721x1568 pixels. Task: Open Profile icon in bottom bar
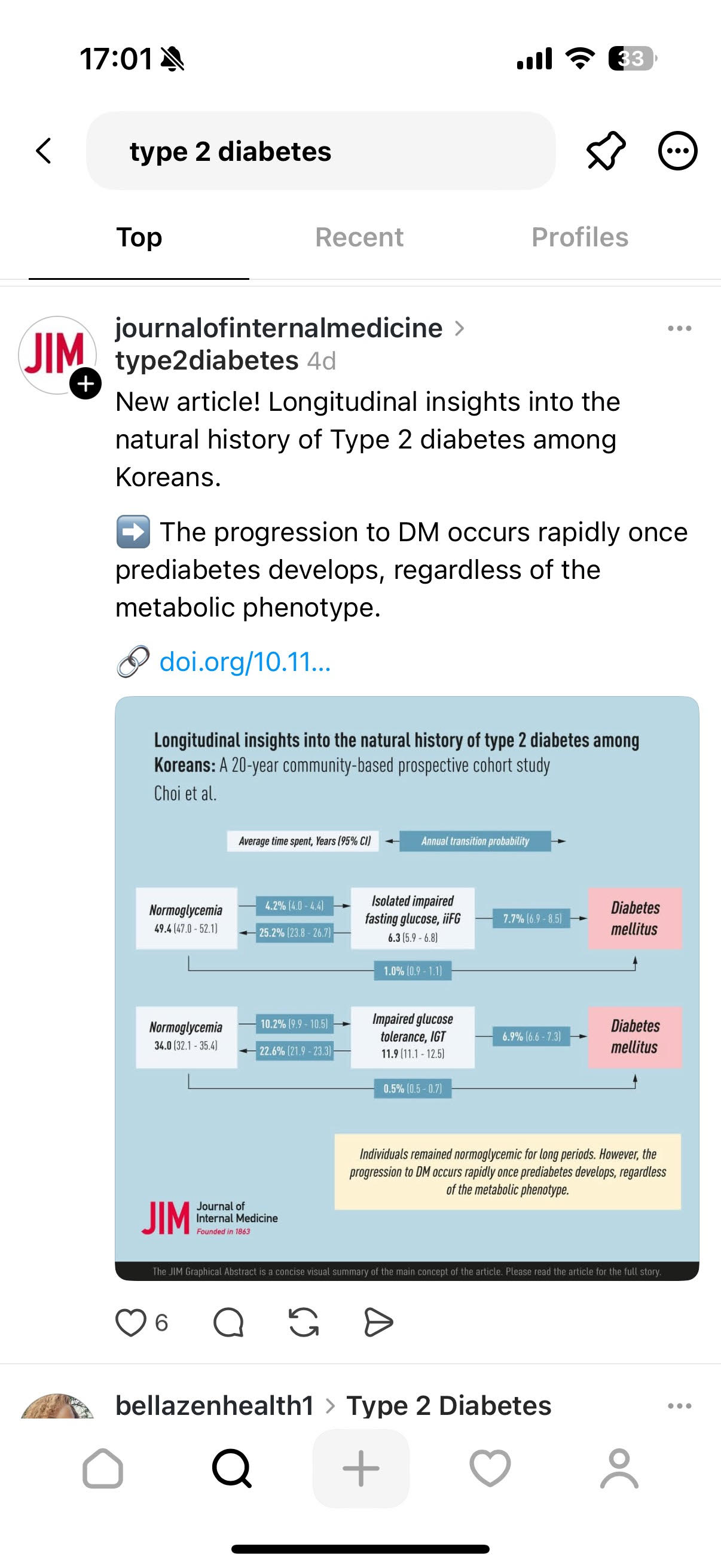619,1468
